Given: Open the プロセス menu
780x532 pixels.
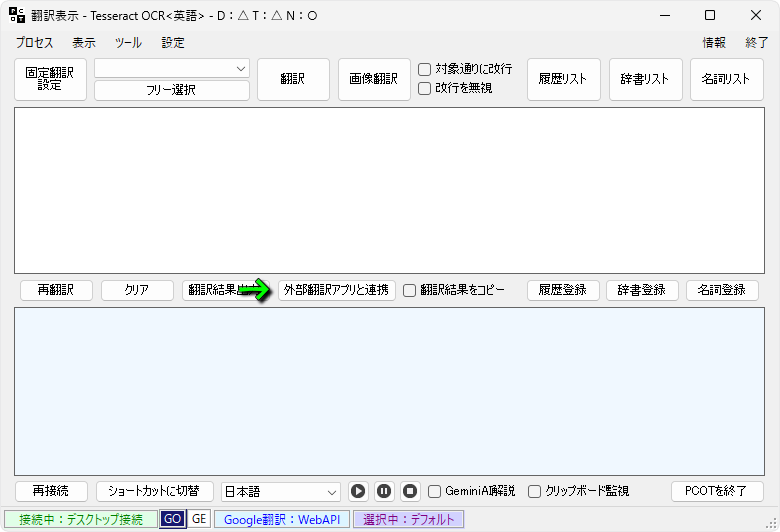Looking at the screenshot, I should [35, 43].
